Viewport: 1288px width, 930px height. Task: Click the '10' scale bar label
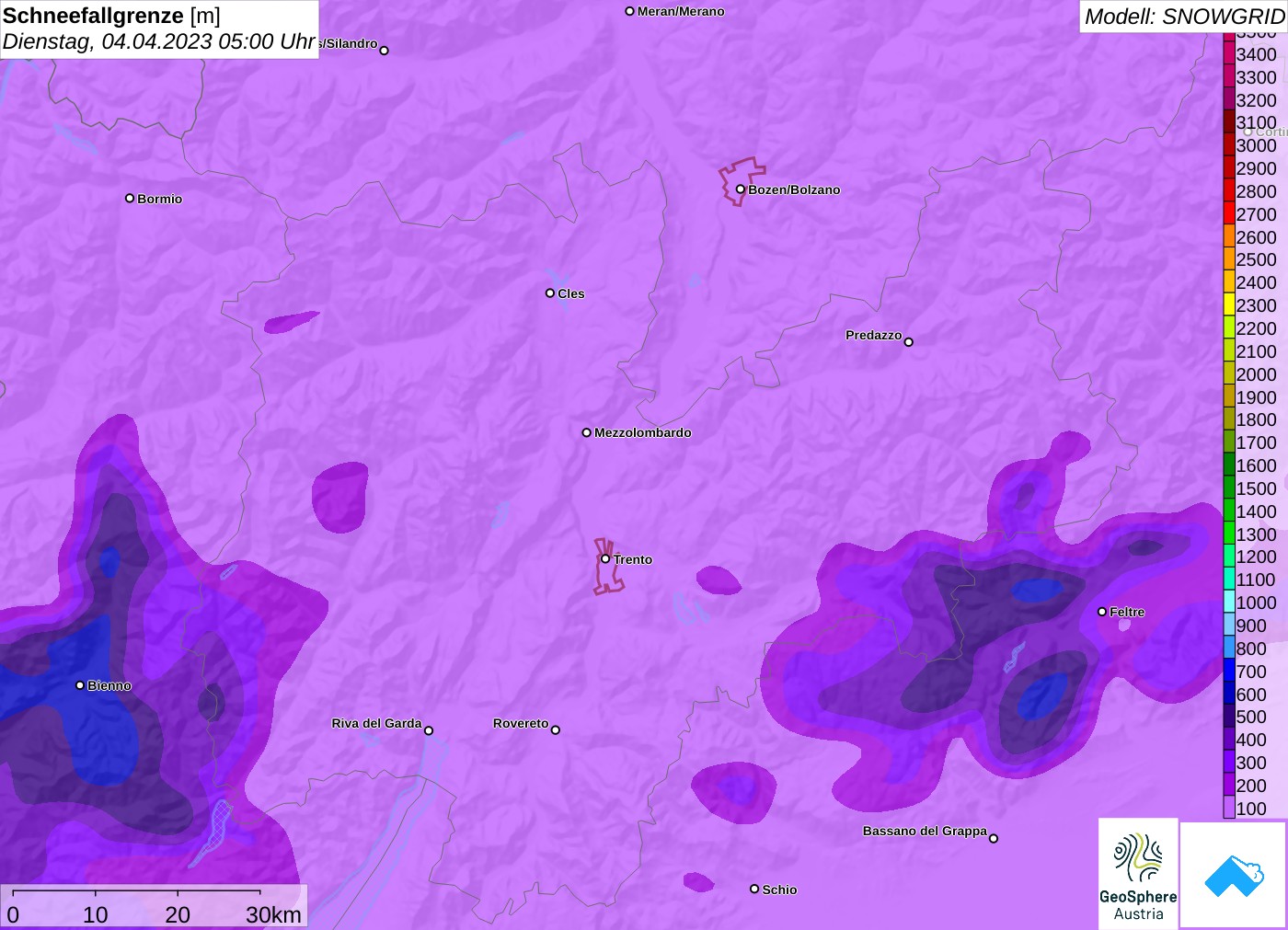click(96, 915)
